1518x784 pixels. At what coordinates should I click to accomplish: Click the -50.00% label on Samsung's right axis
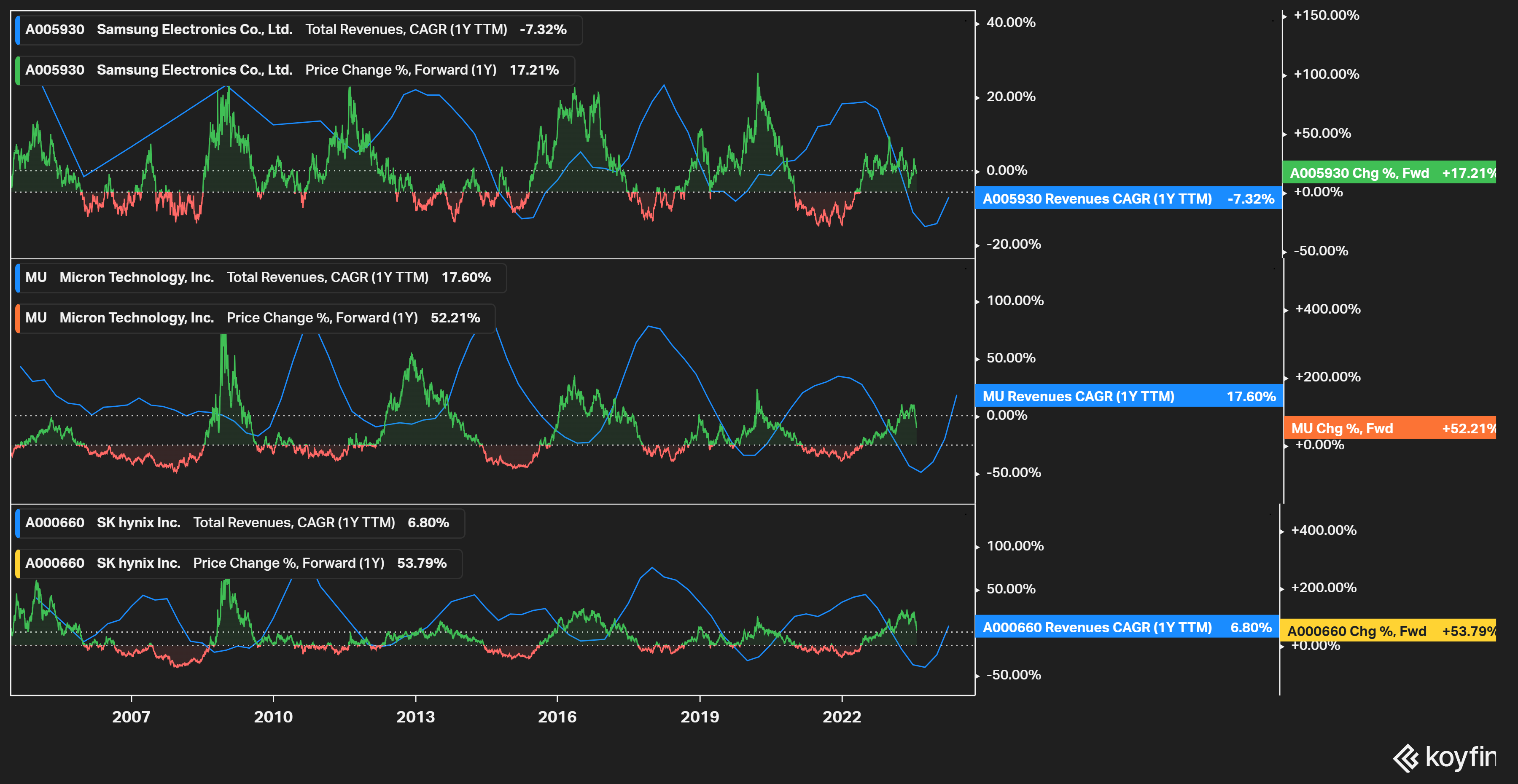click(1321, 251)
